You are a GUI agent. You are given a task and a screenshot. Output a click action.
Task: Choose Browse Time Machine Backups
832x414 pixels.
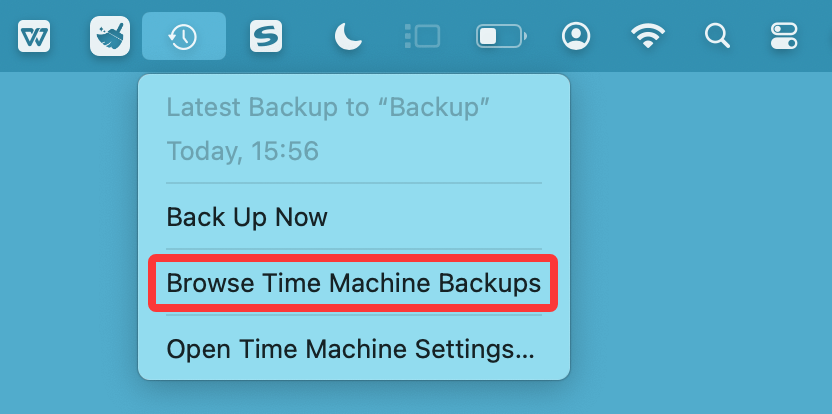coord(353,283)
